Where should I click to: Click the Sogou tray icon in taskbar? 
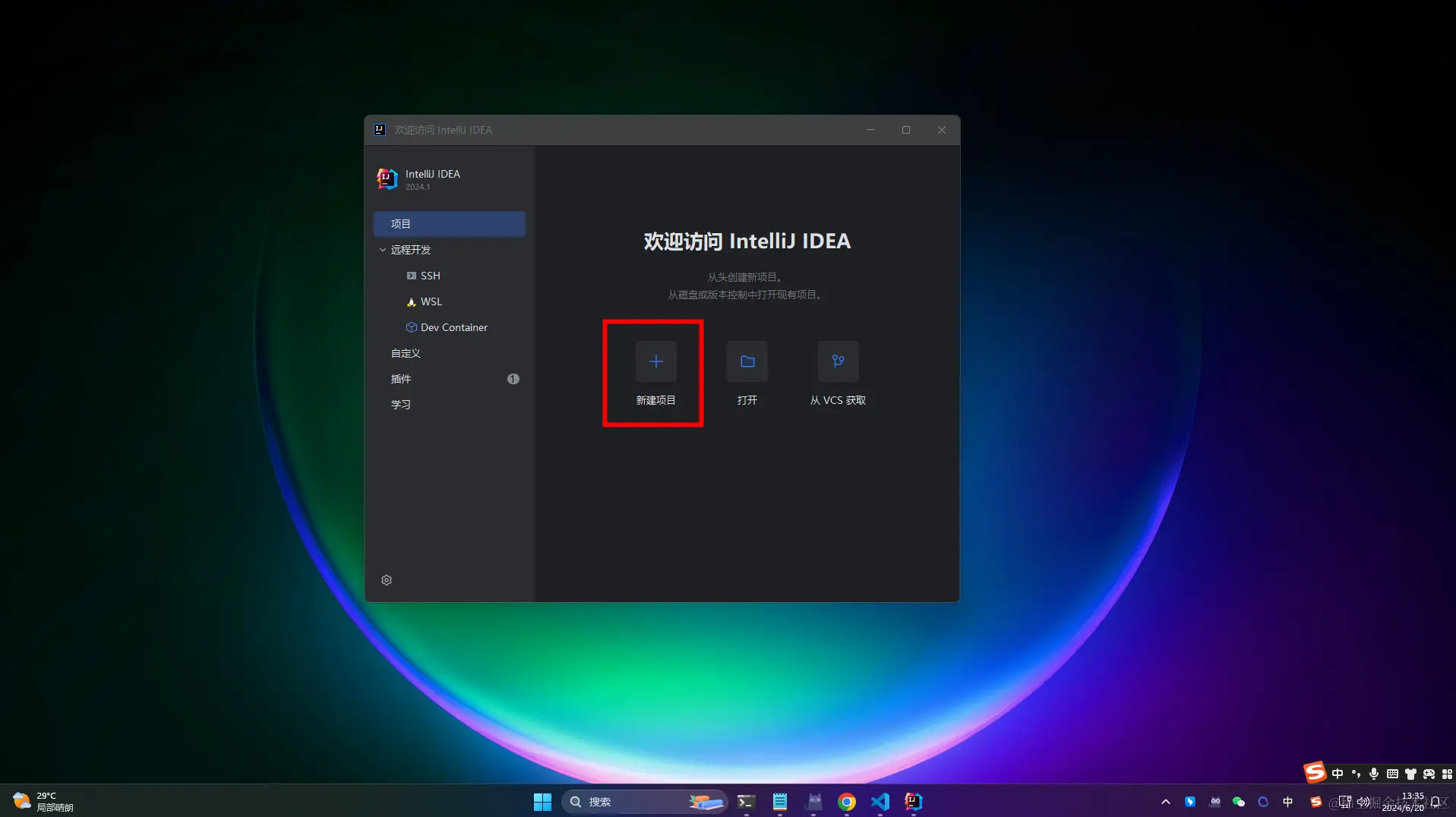pos(1316,802)
